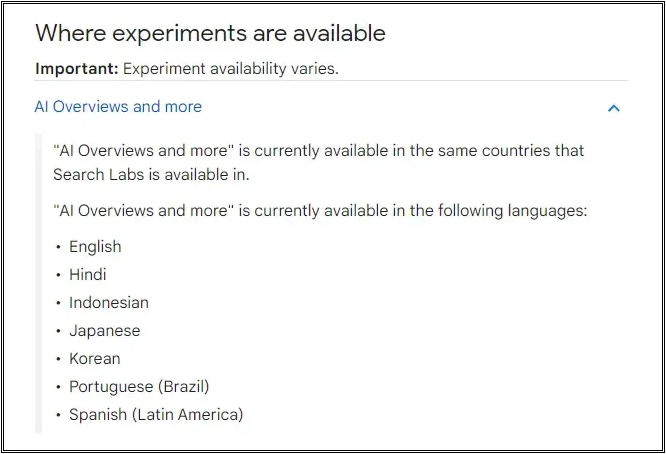Screen dimensions: 666x454
Task: Click the Where experiments are available heading
Action: coord(210,33)
